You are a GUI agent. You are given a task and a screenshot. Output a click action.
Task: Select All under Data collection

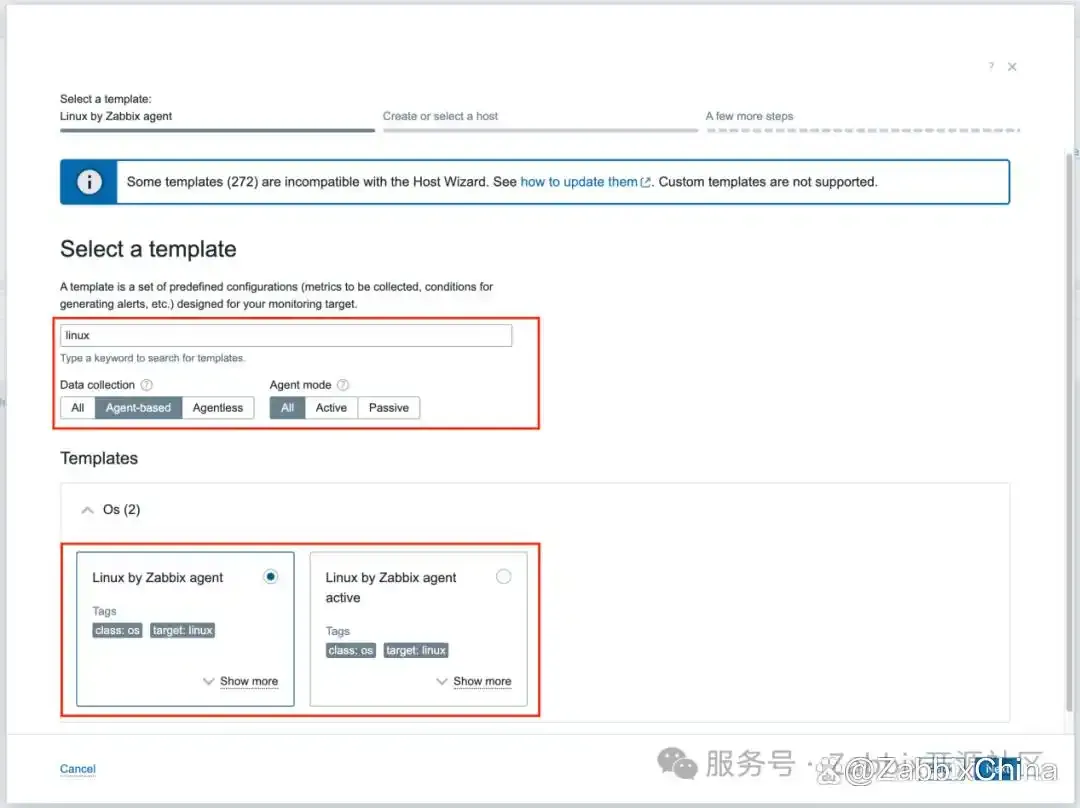click(78, 408)
